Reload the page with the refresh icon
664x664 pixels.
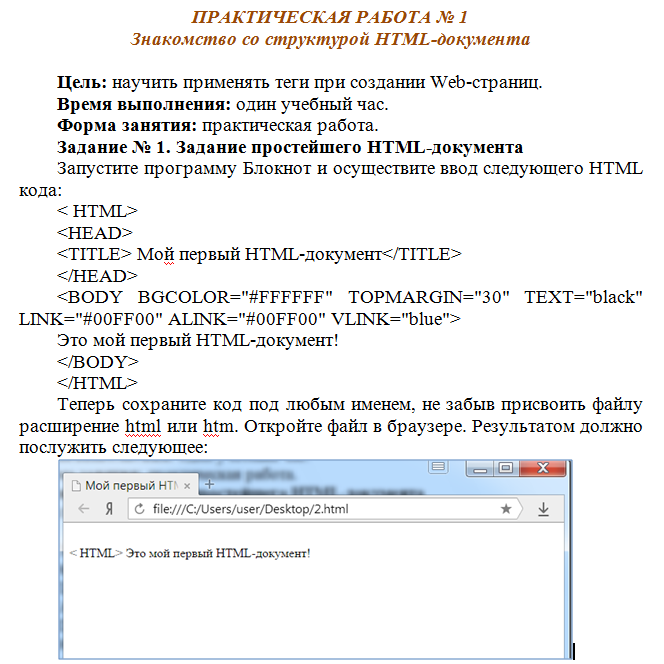139,509
